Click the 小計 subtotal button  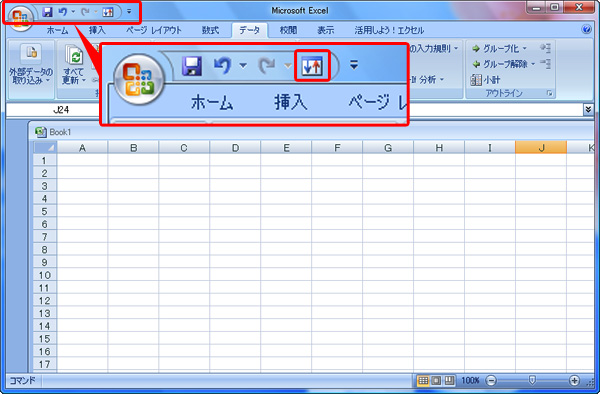pos(485,80)
